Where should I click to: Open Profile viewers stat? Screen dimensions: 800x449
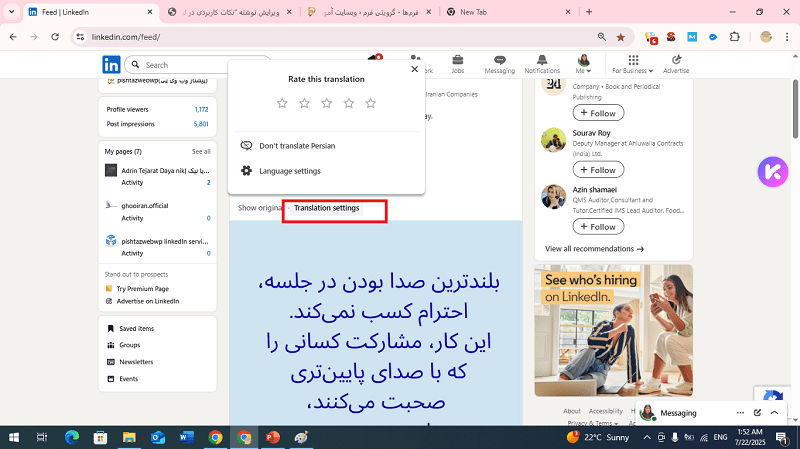point(157,109)
